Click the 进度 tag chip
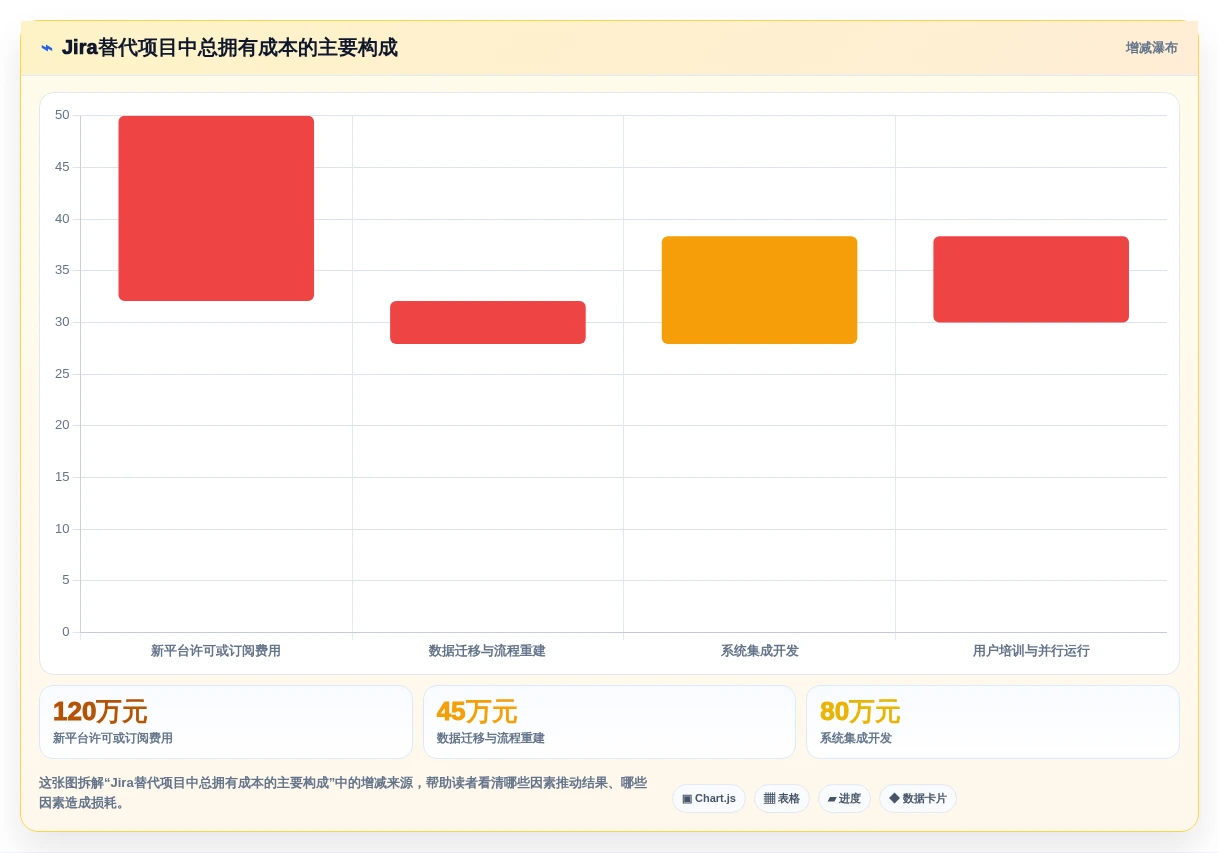 (x=844, y=798)
